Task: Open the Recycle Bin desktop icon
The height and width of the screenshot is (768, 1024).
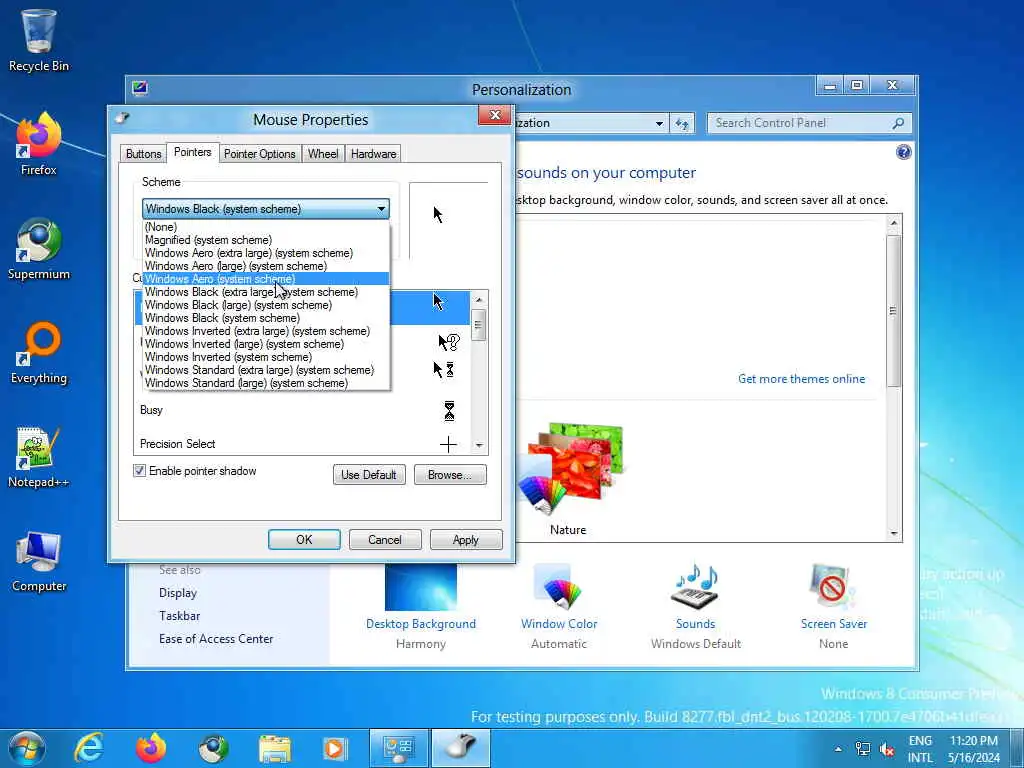Action: [x=39, y=39]
